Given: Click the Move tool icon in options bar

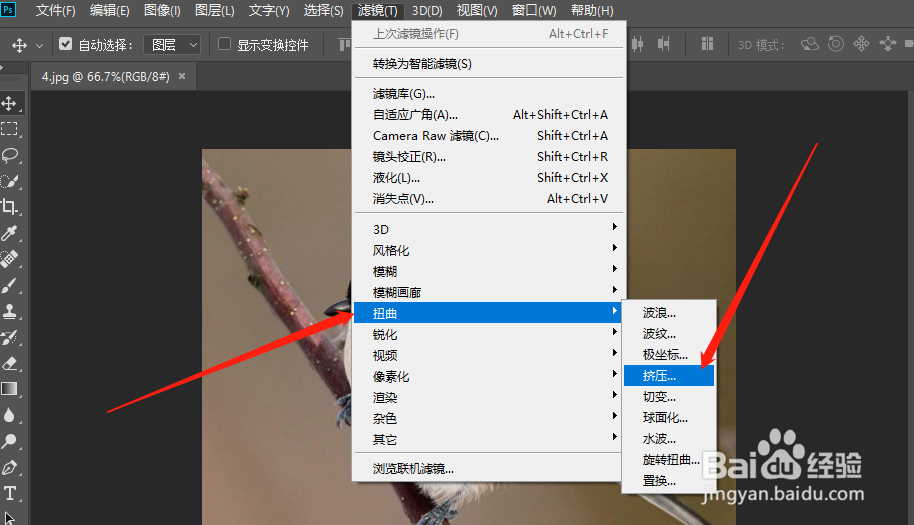Looking at the screenshot, I should click(x=19, y=45).
